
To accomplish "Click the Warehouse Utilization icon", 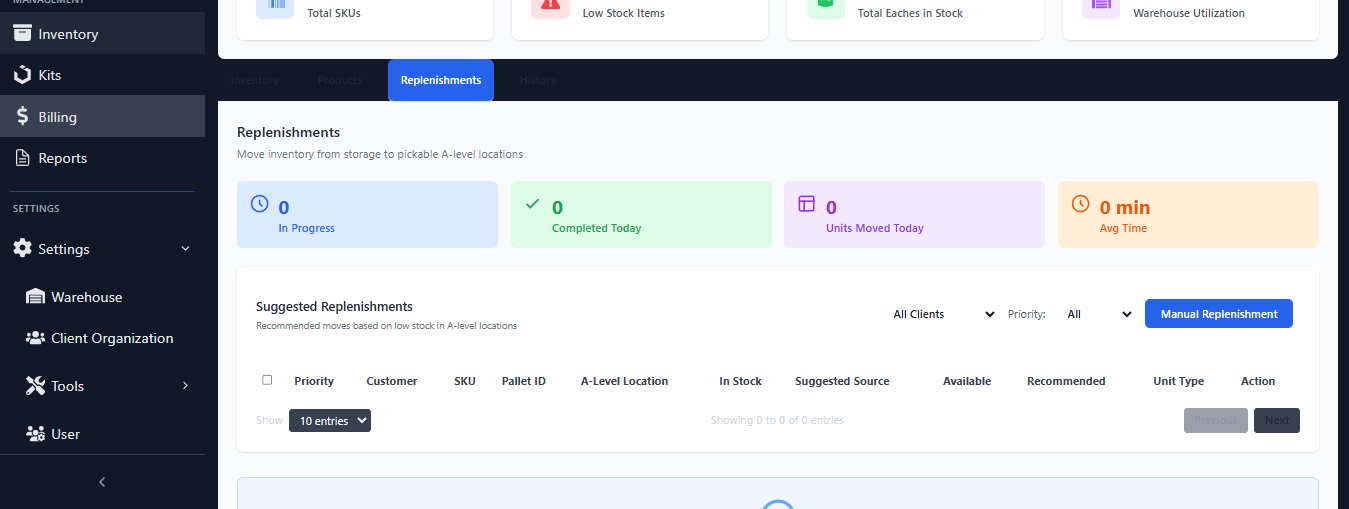I will (1101, 5).
